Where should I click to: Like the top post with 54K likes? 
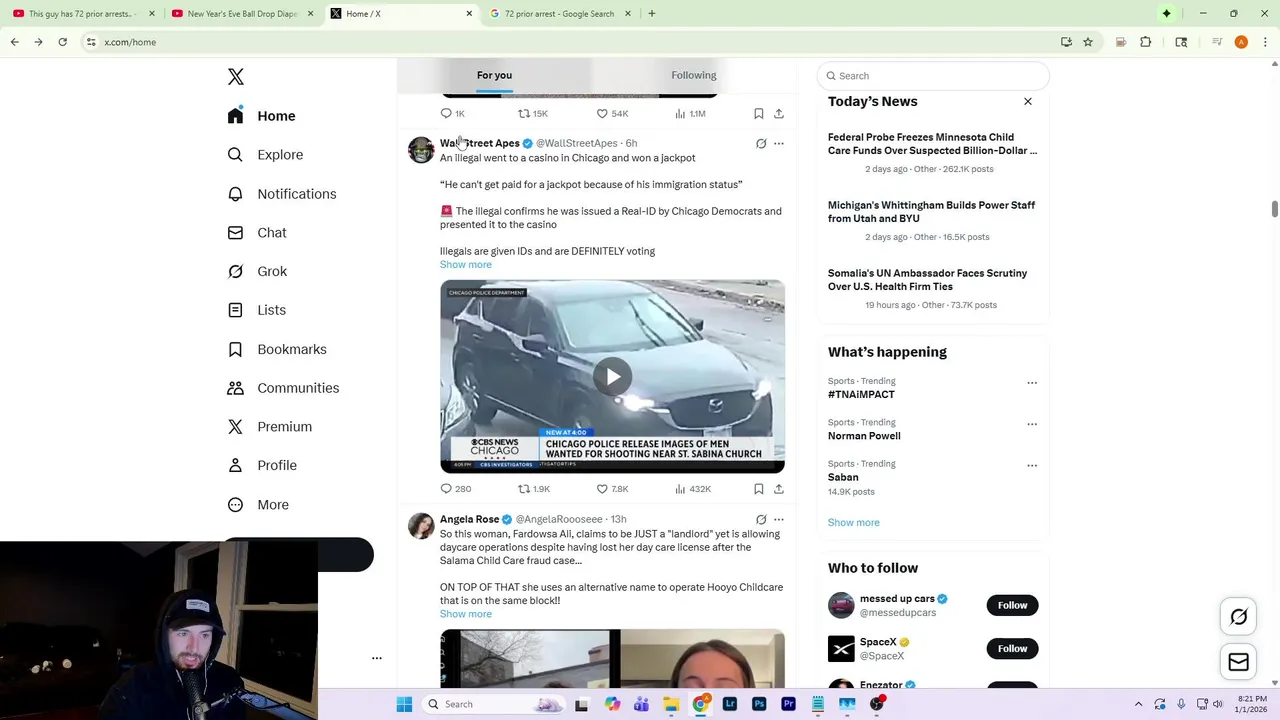(611, 114)
